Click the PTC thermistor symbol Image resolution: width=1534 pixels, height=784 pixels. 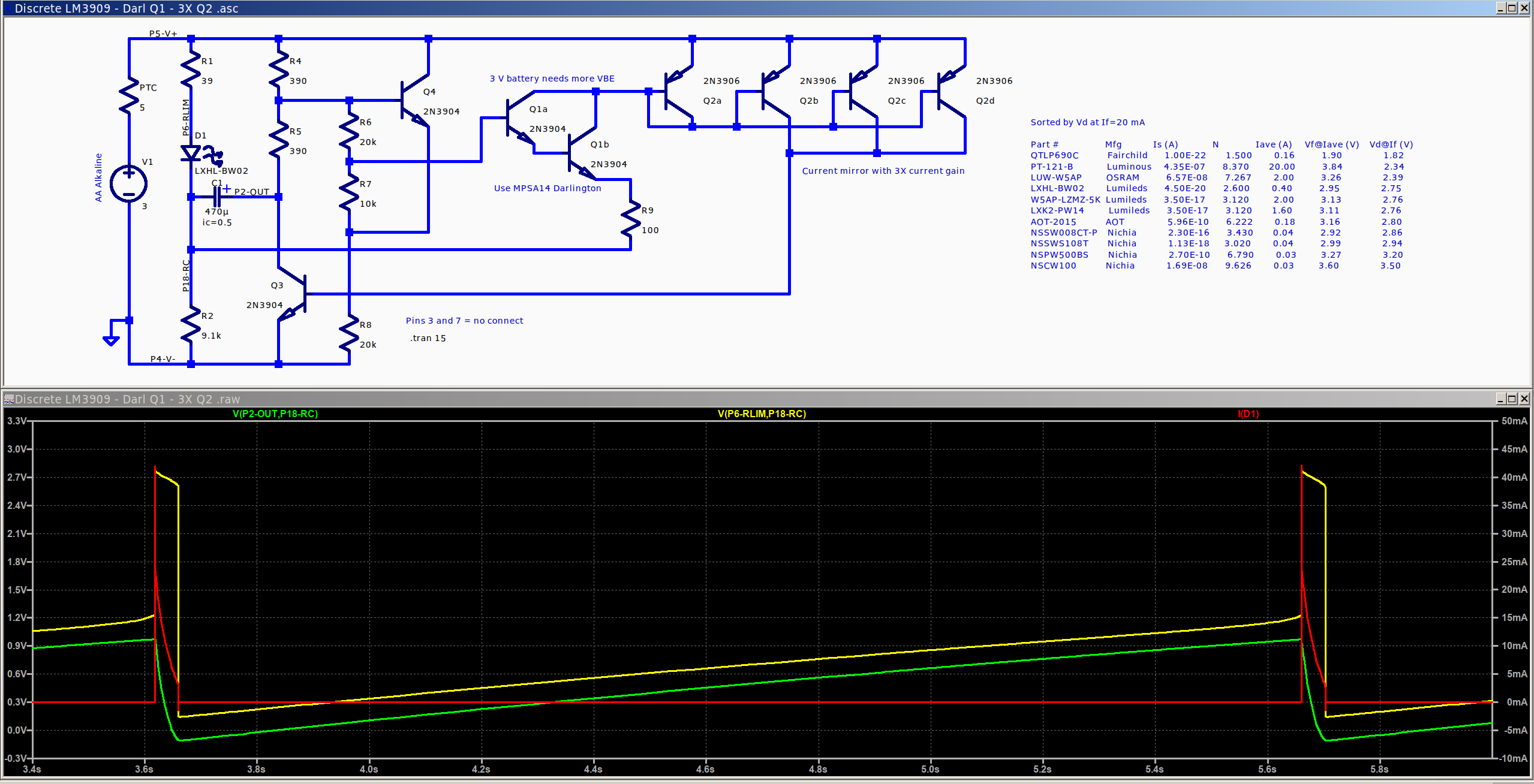click(128, 96)
